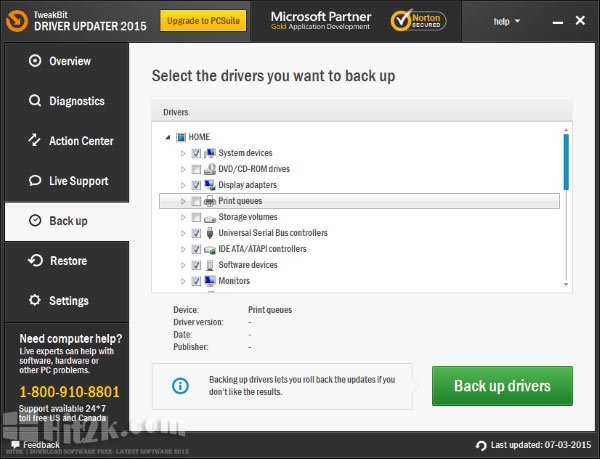
Task: Click the HOME computer icon in tree
Action: pos(181,137)
